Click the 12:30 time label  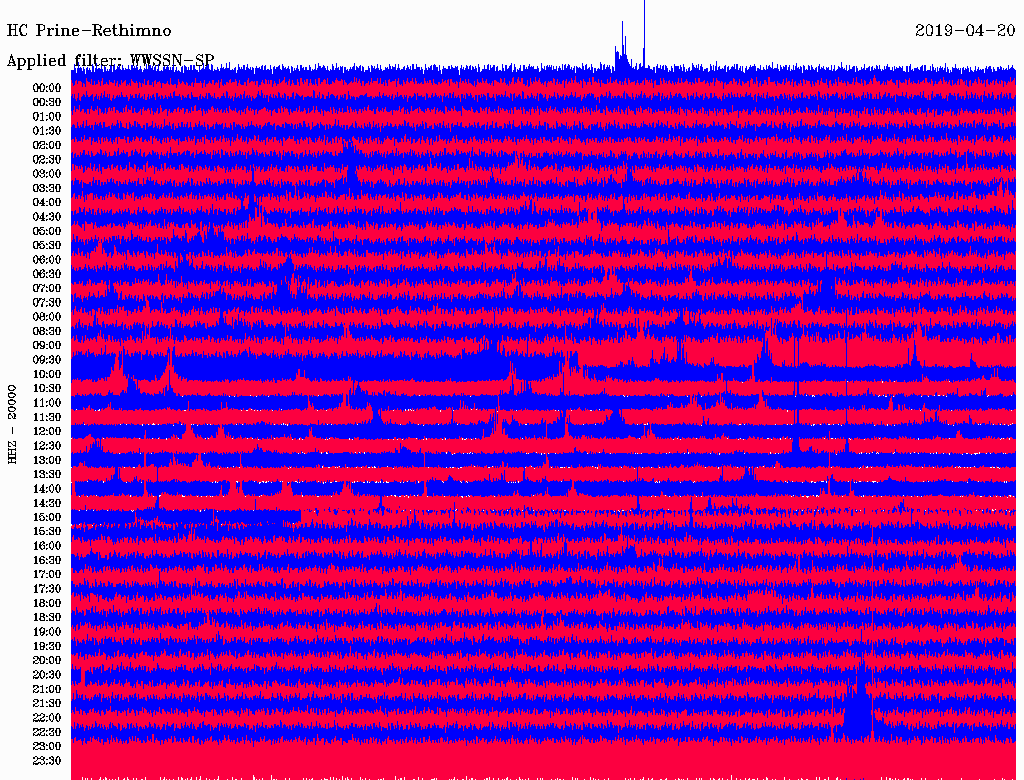point(47,446)
